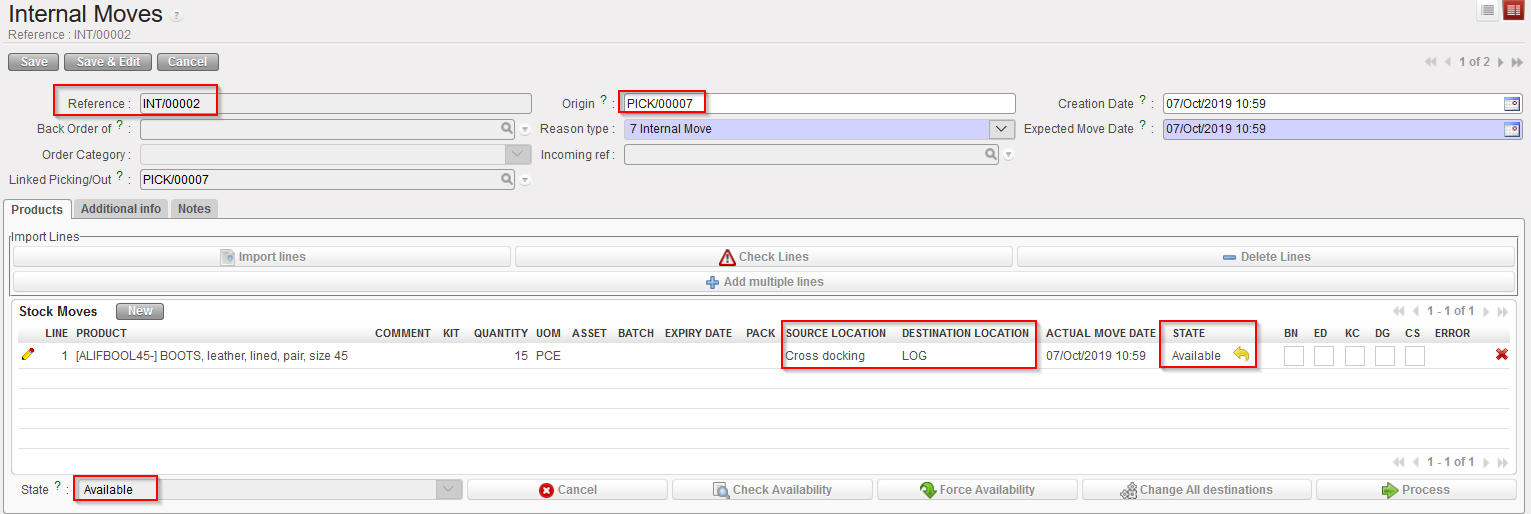Viewport: 1531px width, 514px height.
Task: Click Check Lines button
Action: tap(764, 257)
